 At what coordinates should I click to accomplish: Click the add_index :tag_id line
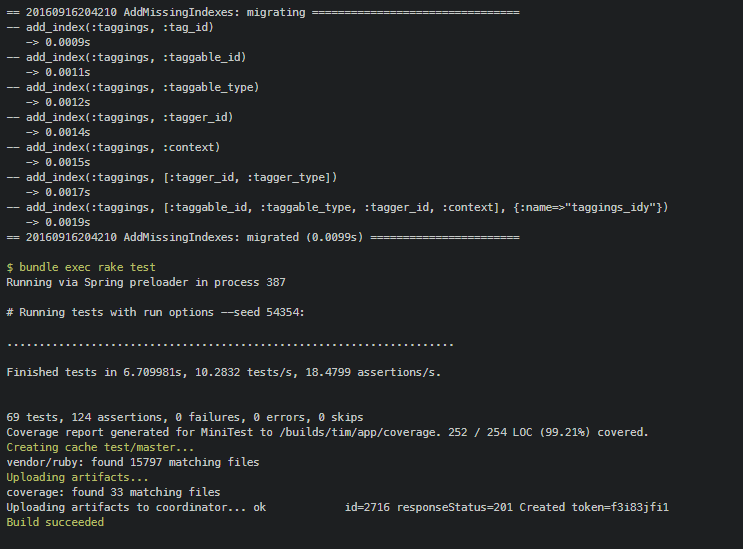pos(110,27)
